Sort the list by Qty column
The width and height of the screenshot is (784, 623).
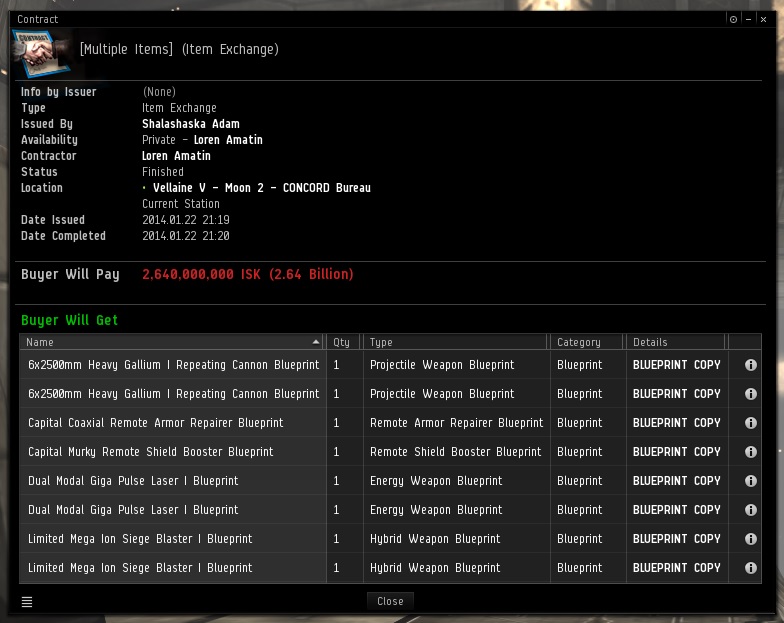coord(343,342)
